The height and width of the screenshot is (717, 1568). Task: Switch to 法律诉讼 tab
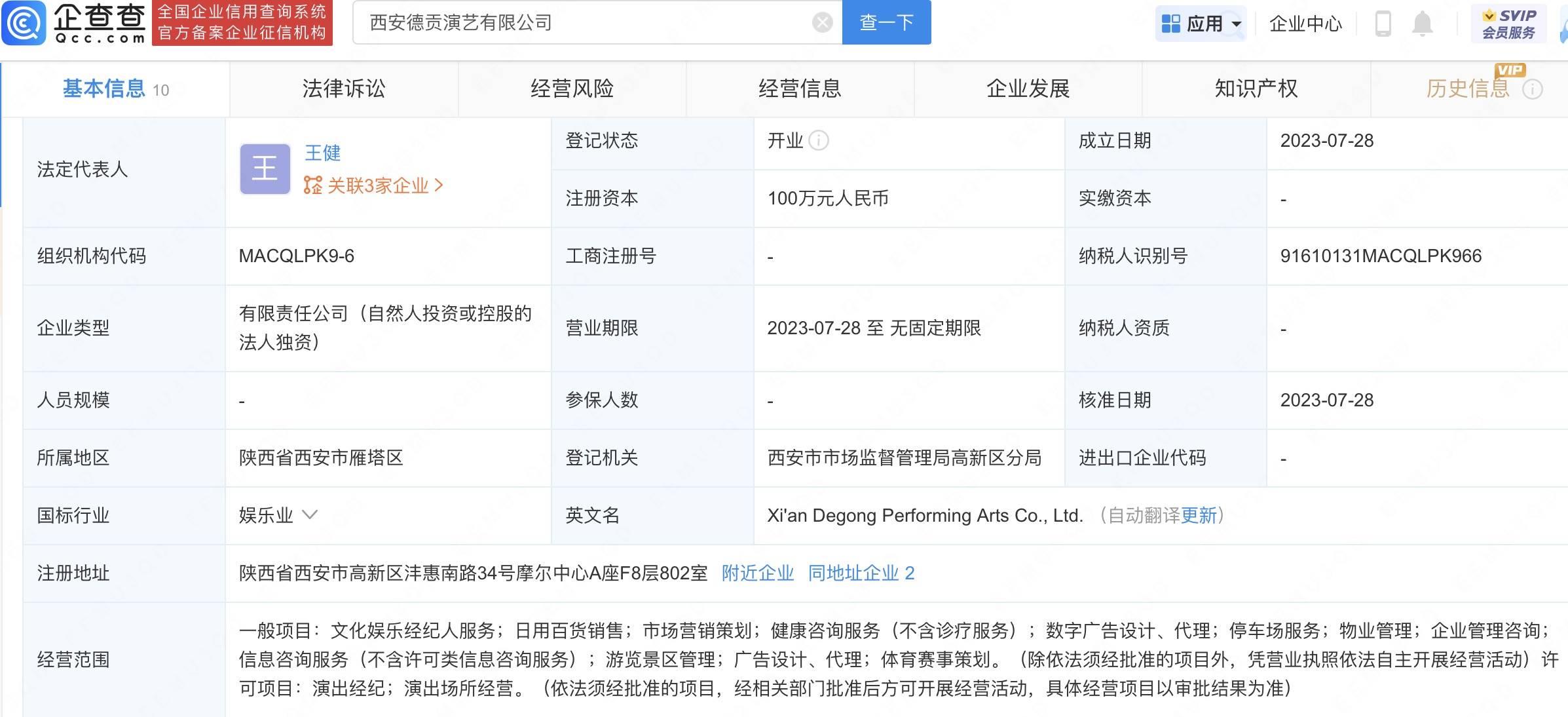coord(343,88)
